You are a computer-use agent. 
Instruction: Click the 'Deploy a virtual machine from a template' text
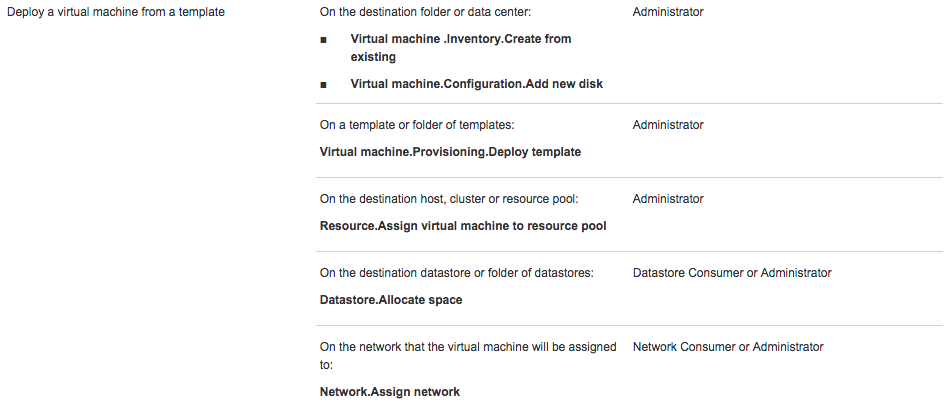[116, 12]
